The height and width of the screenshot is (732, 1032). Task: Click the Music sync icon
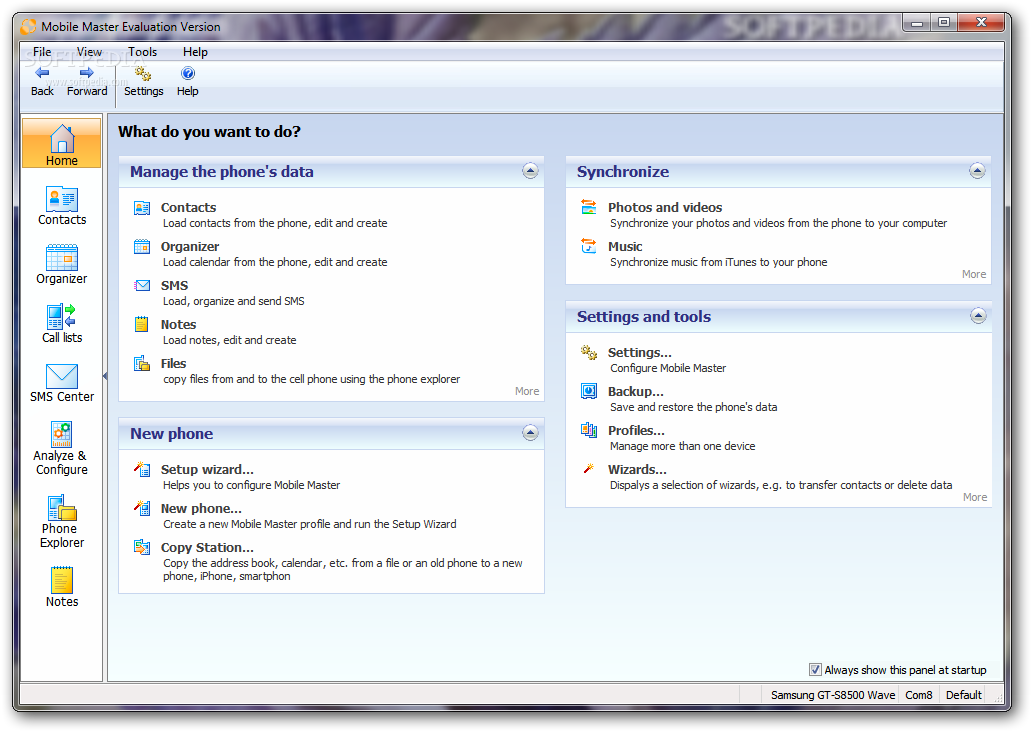pyautogui.click(x=588, y=246)
